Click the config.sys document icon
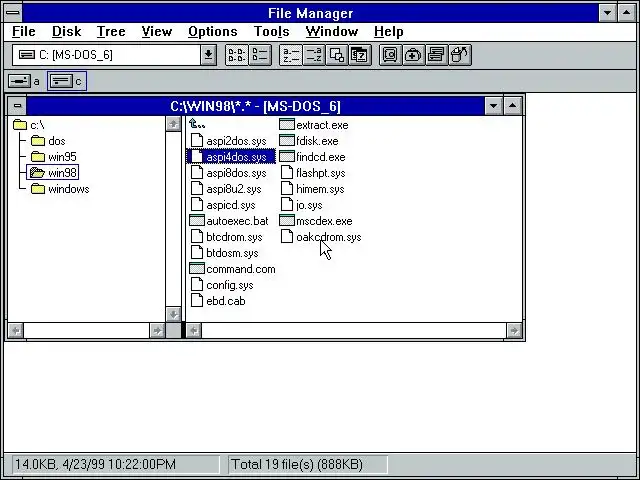640x480 pixels. 197,284
